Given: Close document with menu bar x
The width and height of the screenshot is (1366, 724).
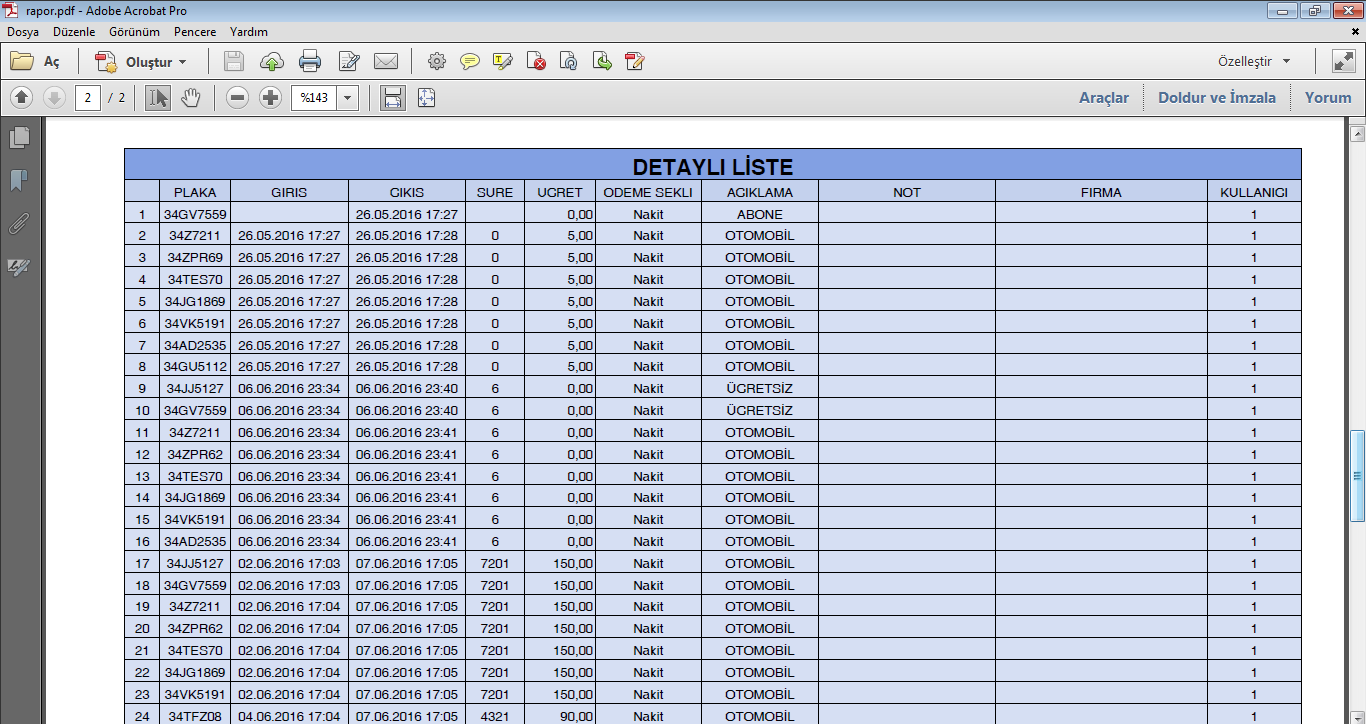Looking at the screenshot, I should point(1354,32).
